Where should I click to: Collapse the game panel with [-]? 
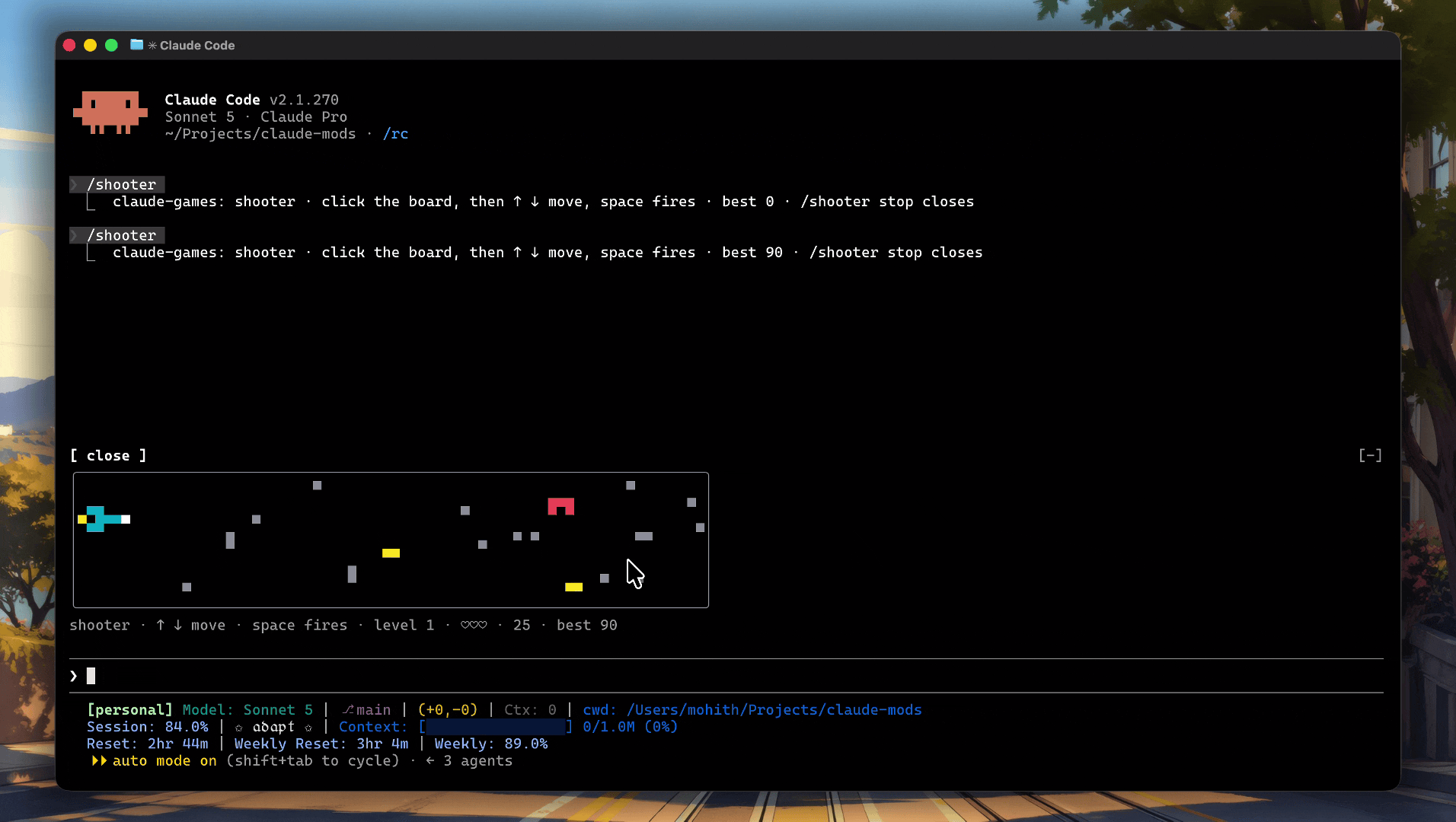point(1370,455)
